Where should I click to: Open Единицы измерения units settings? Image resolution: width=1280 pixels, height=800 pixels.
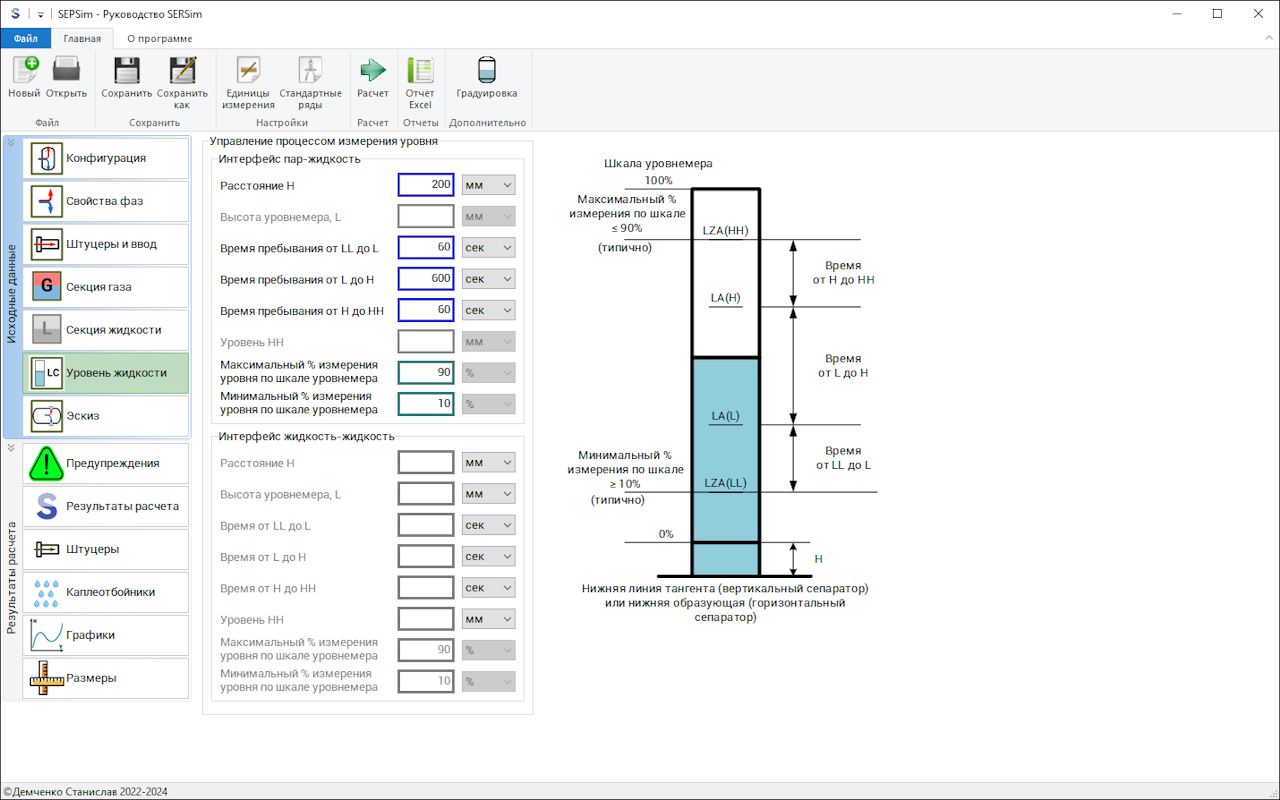click(248, 77)
